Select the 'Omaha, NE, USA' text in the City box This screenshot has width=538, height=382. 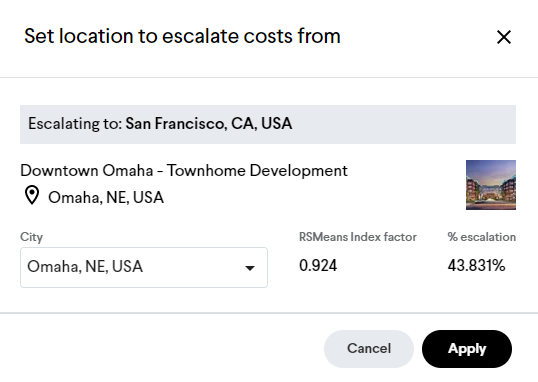tap(85, 267)
